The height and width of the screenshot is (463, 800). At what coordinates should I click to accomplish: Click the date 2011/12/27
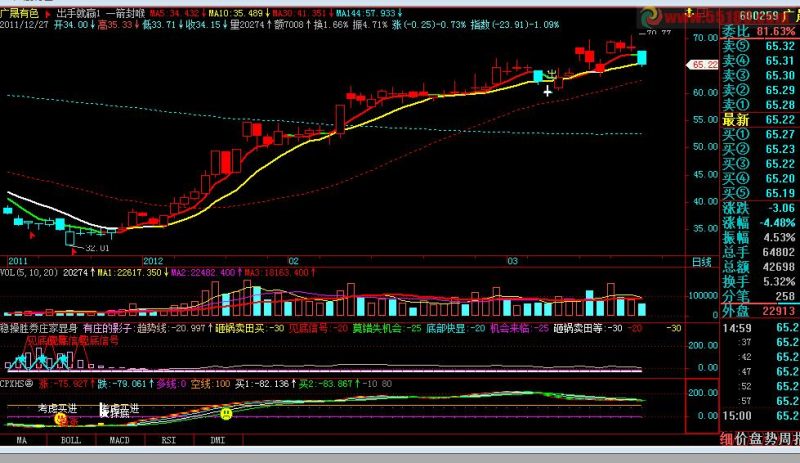[24, 25]
